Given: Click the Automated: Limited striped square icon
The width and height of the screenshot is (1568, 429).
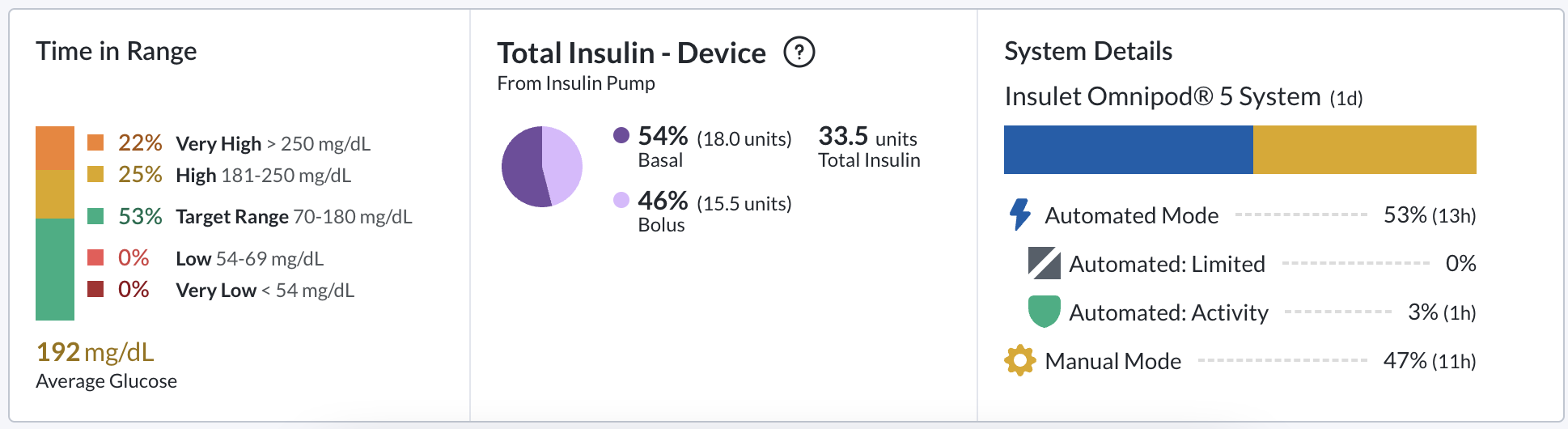Looking at the screenshot, I should click(x=1044, y=263).
